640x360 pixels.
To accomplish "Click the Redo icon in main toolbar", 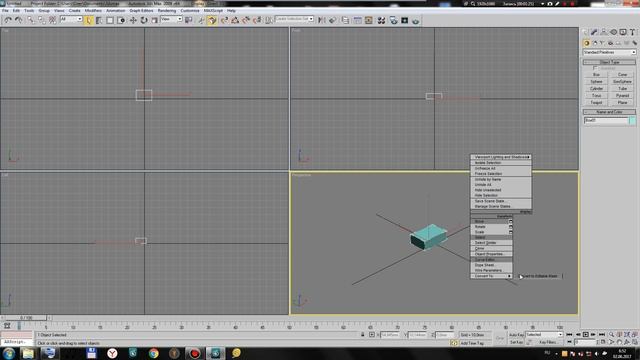I will 19,20.
